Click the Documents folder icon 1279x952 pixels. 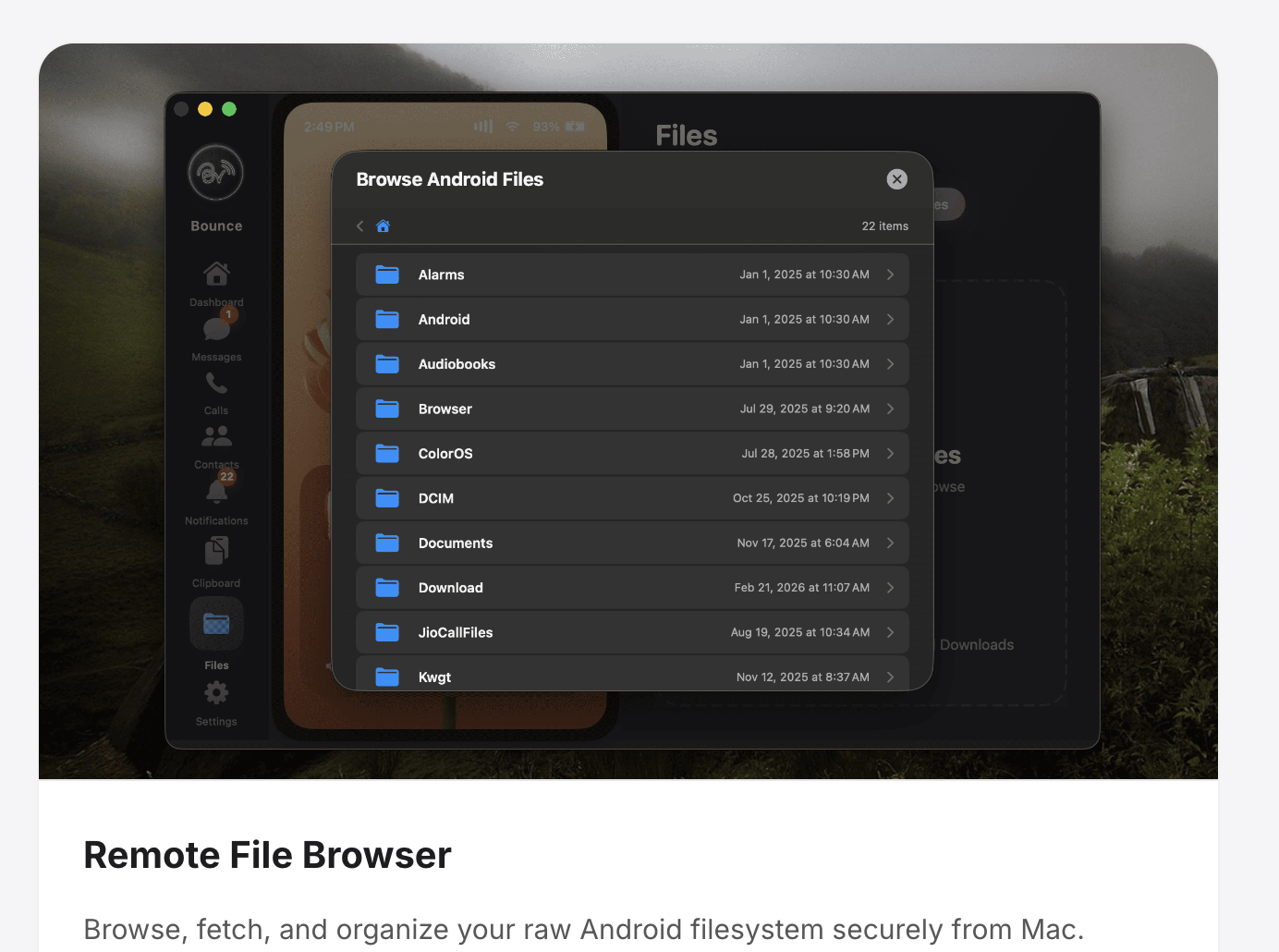[387, 543]
